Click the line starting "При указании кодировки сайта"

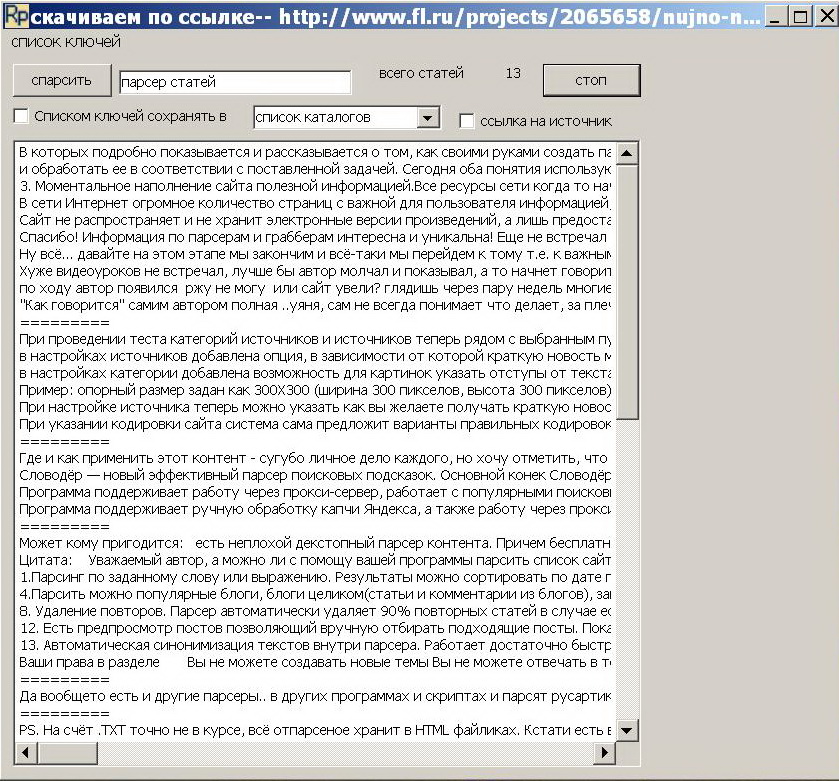point(315,424)
